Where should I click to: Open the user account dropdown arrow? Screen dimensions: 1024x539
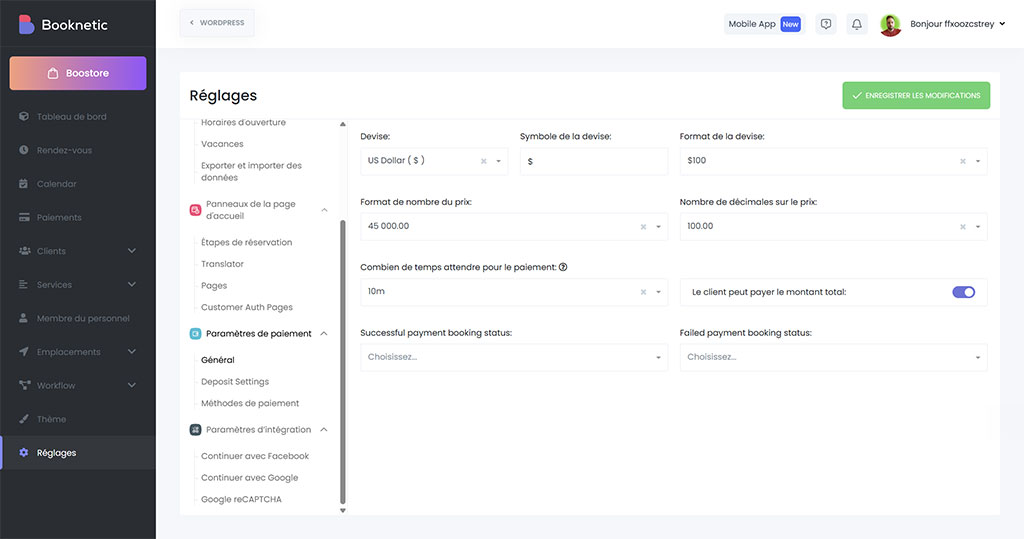point(1002,24)
